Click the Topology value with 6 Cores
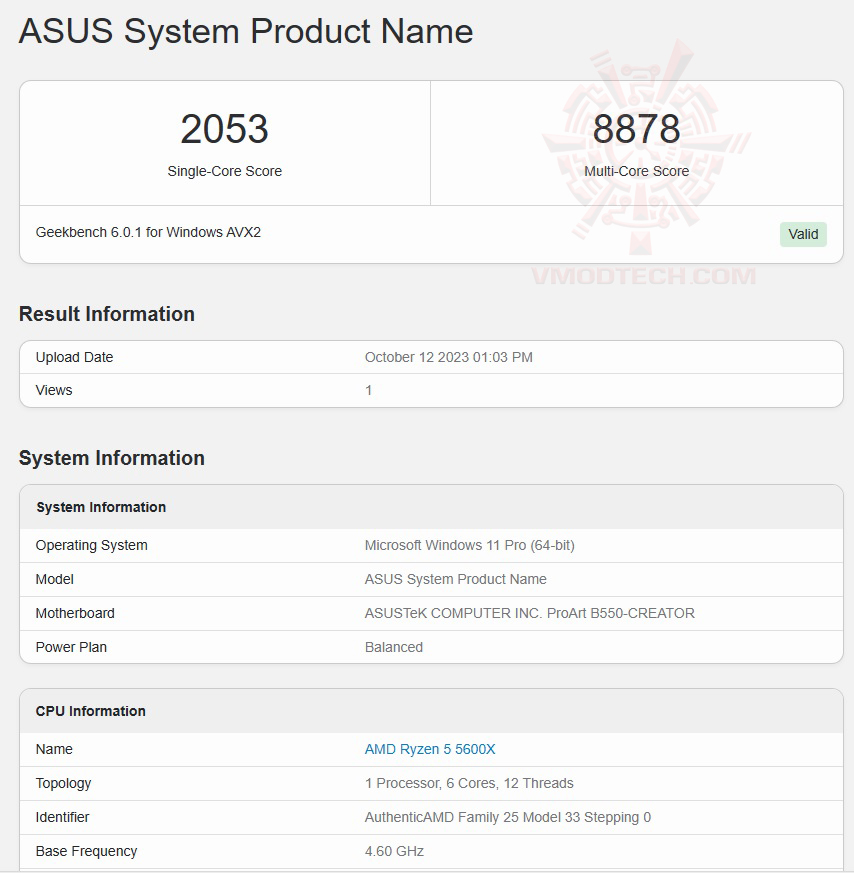Viewport: 854px width, 873px height. [469, 783]
